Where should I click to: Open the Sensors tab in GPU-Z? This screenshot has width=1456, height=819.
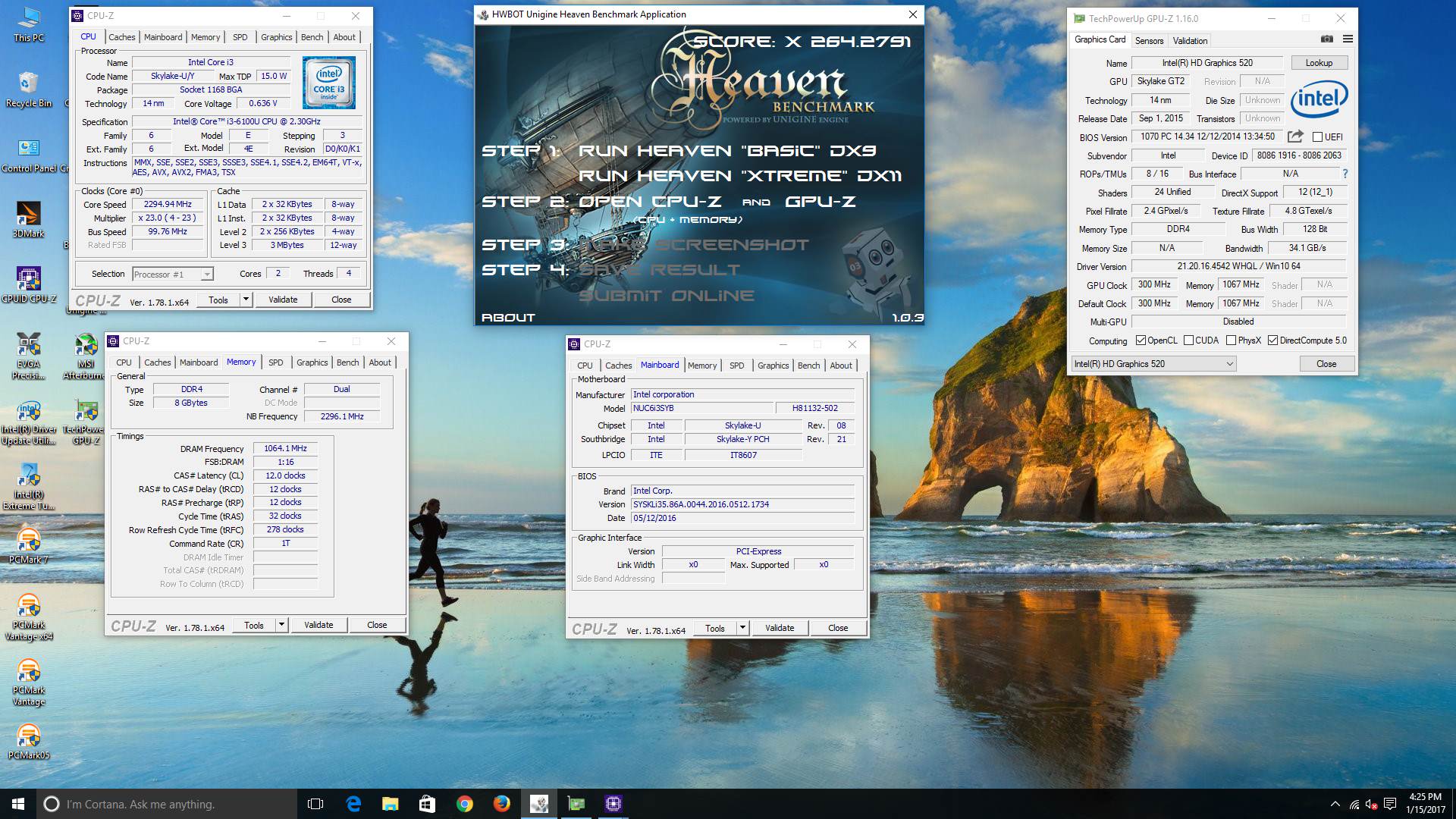pos(1149,41)
